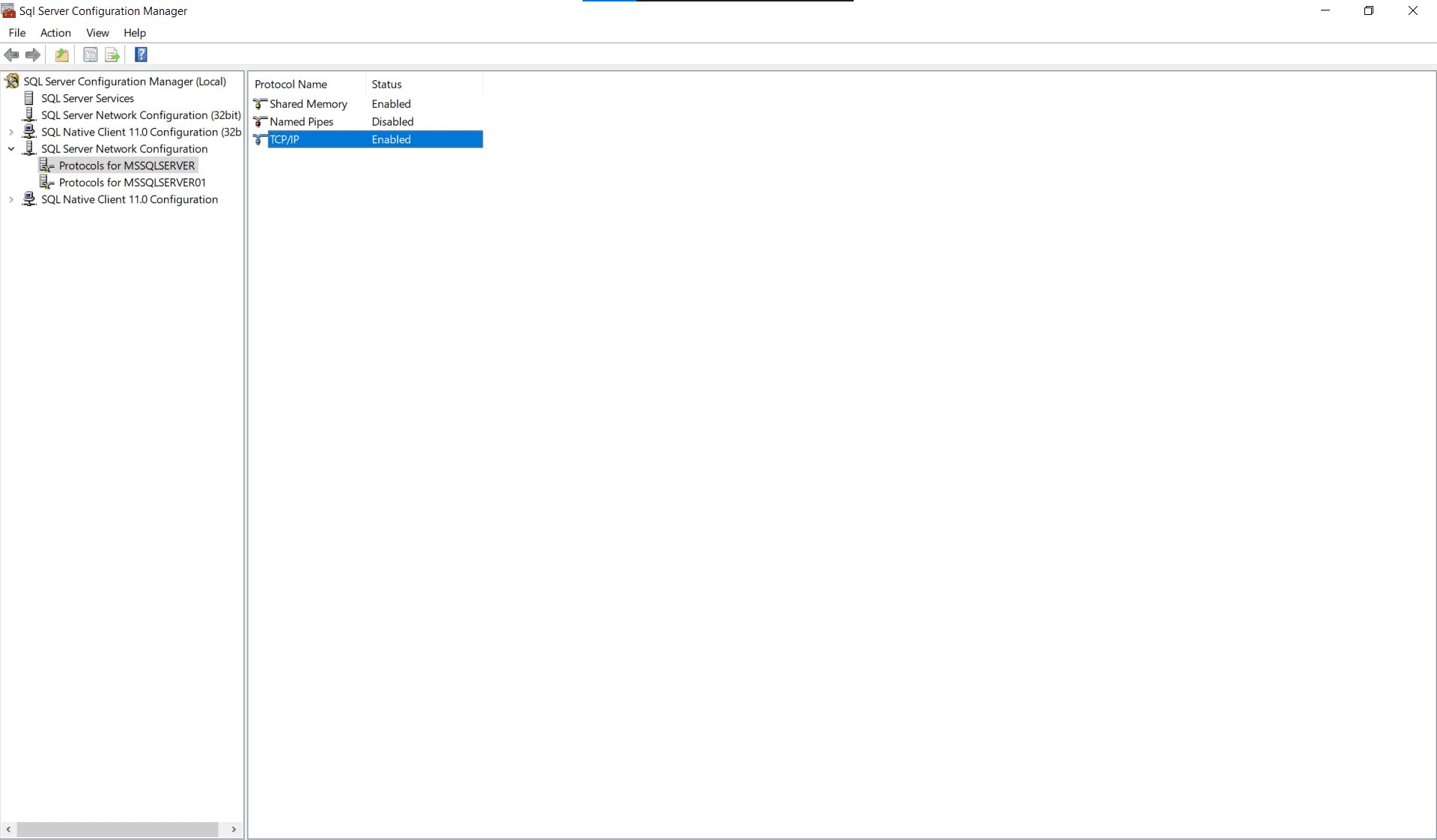Expand SQL Native Client 11.0 Configuration (32bit)
The width and height of the screenshot is (1437, 840).
pos(10,132)
